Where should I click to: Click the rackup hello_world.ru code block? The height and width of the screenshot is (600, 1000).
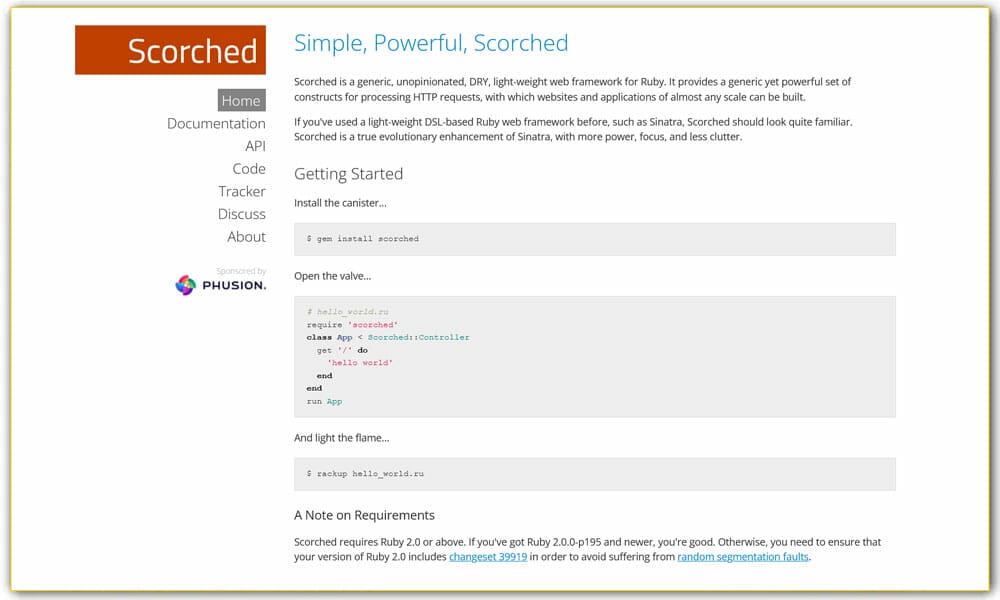[595, 473]
